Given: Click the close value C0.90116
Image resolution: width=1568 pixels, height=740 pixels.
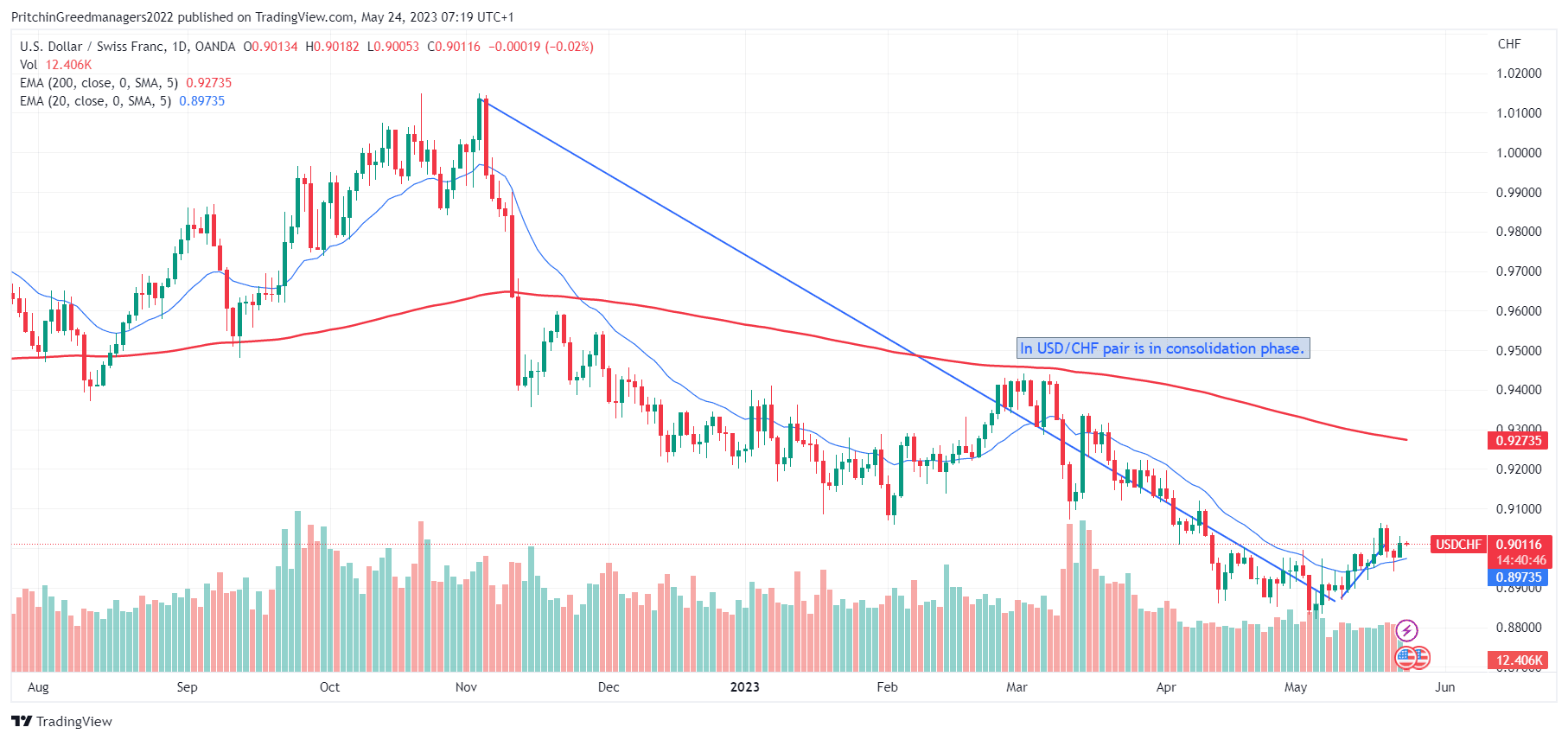Looking at the screenshot, I should 454,47.
